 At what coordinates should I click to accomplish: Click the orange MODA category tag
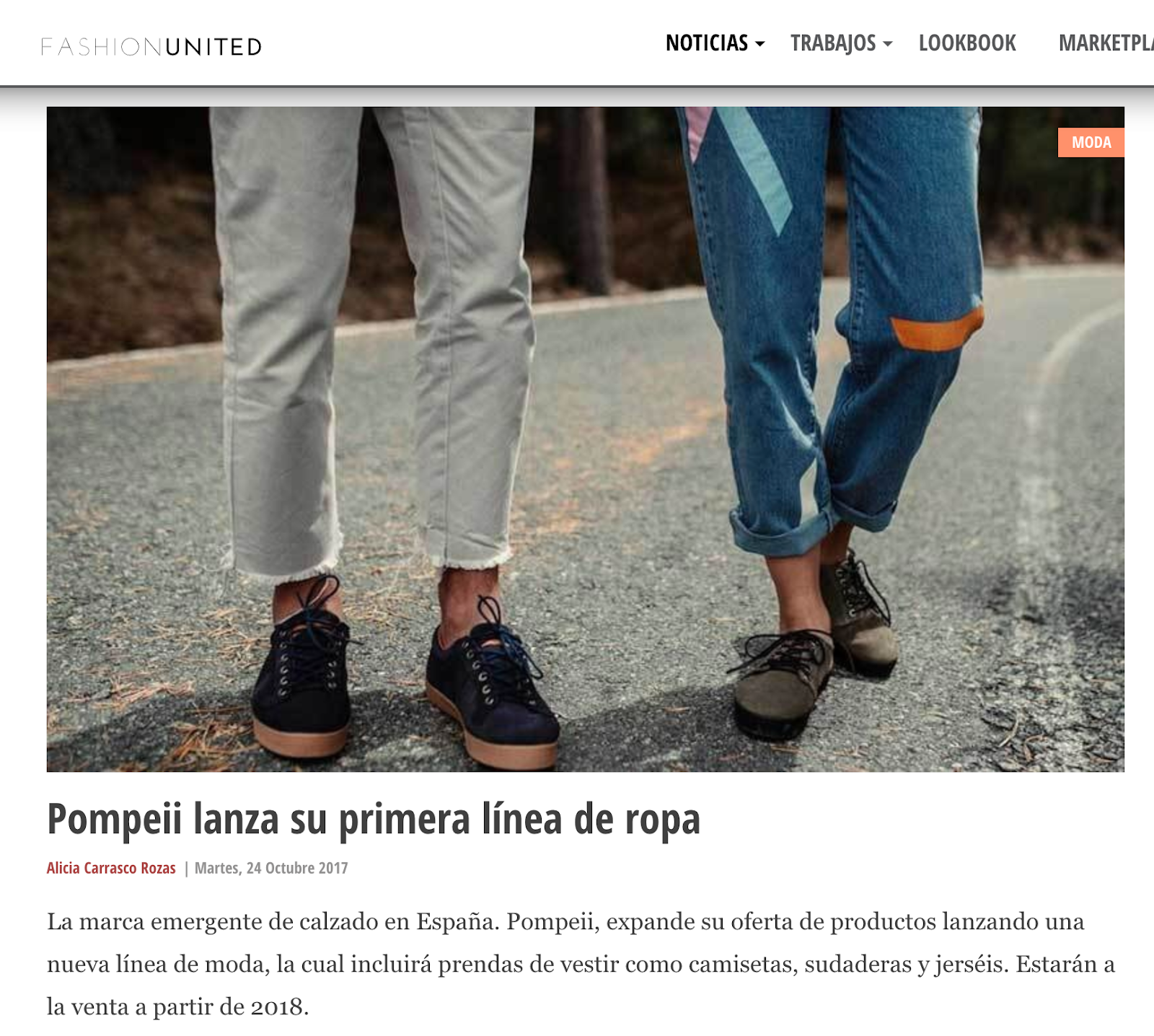(x=1091, y=142)
